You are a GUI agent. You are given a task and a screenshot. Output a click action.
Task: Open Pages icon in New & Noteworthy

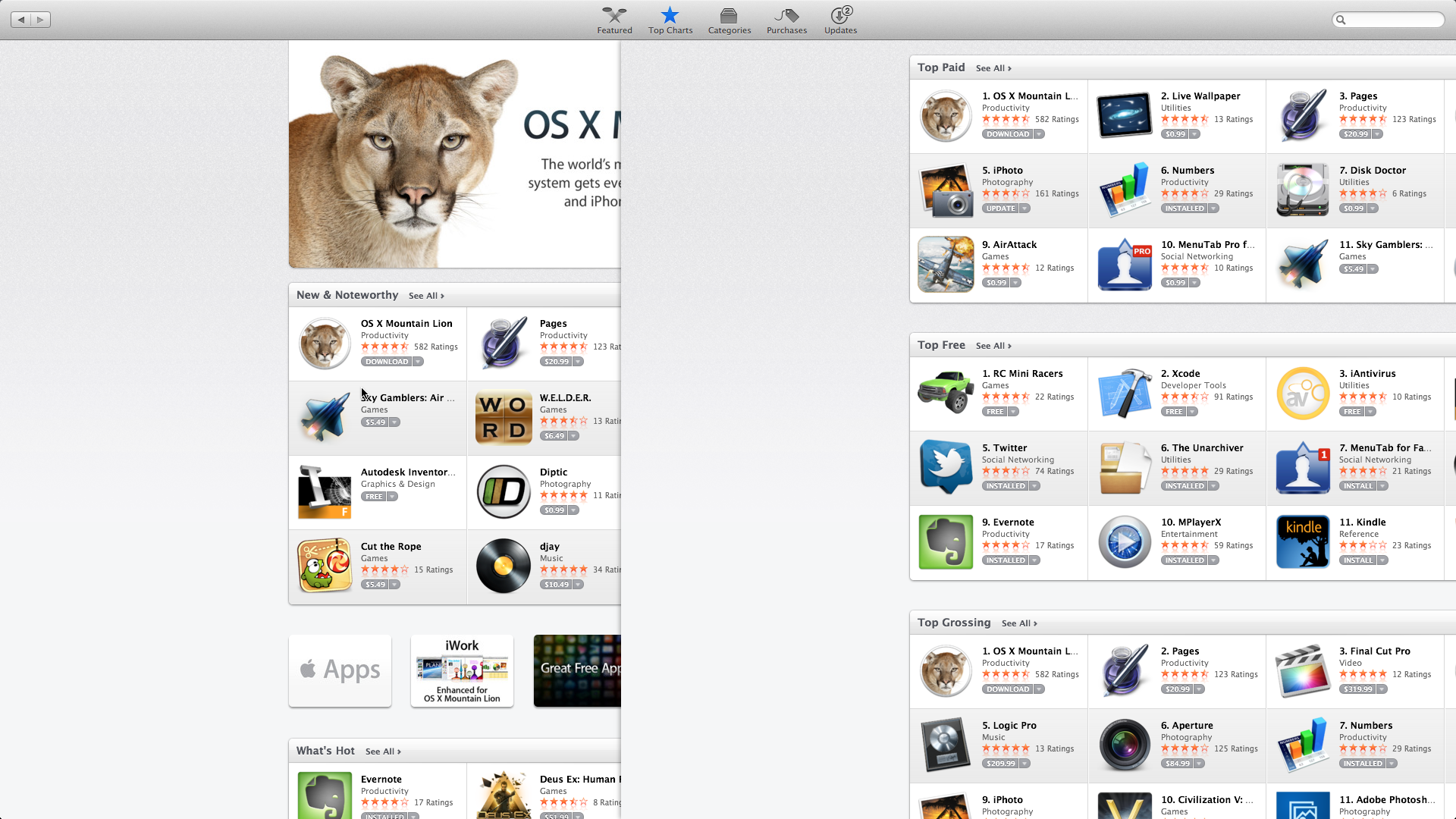[504, 344]
